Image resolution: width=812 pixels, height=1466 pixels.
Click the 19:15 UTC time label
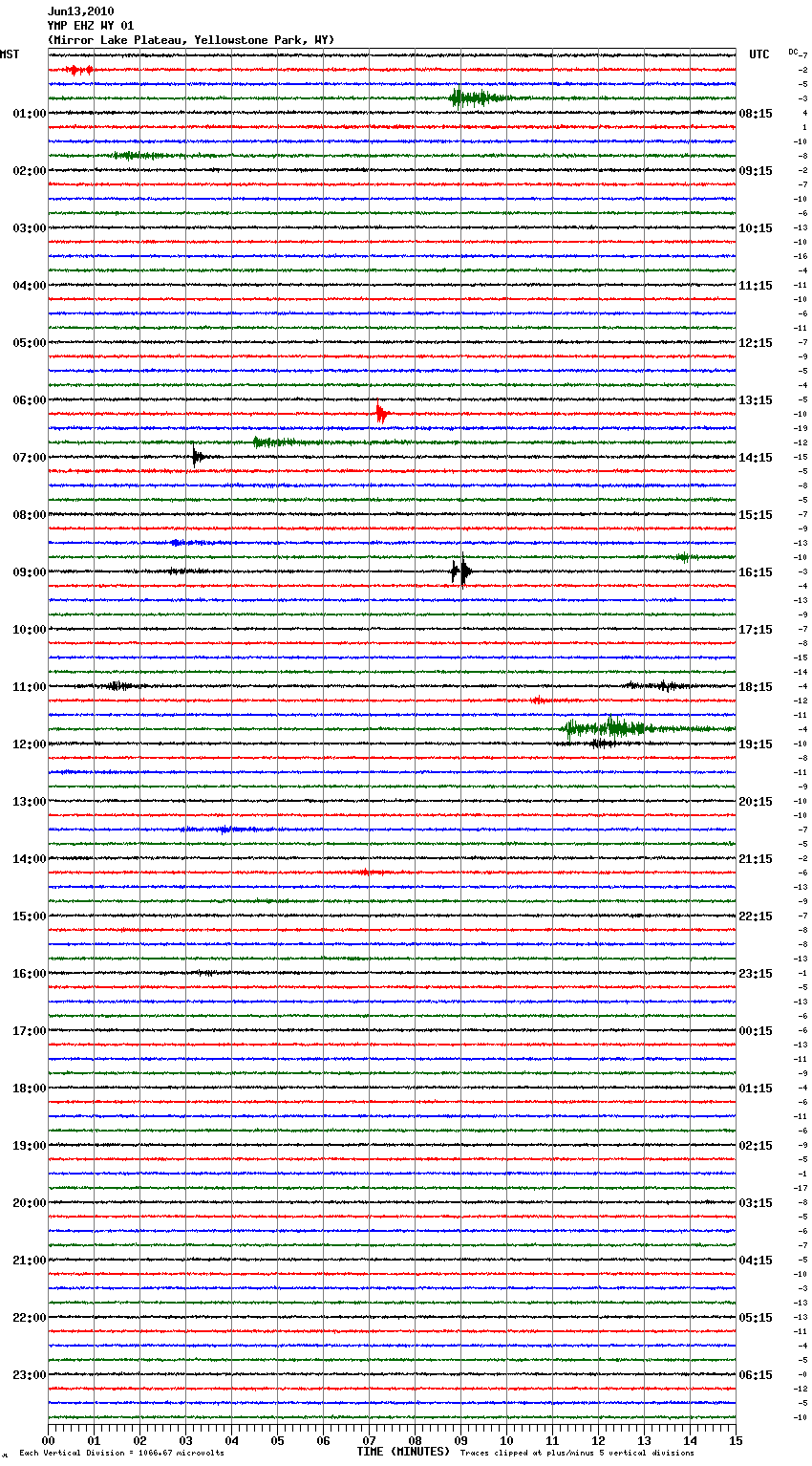tap(756, 744)
